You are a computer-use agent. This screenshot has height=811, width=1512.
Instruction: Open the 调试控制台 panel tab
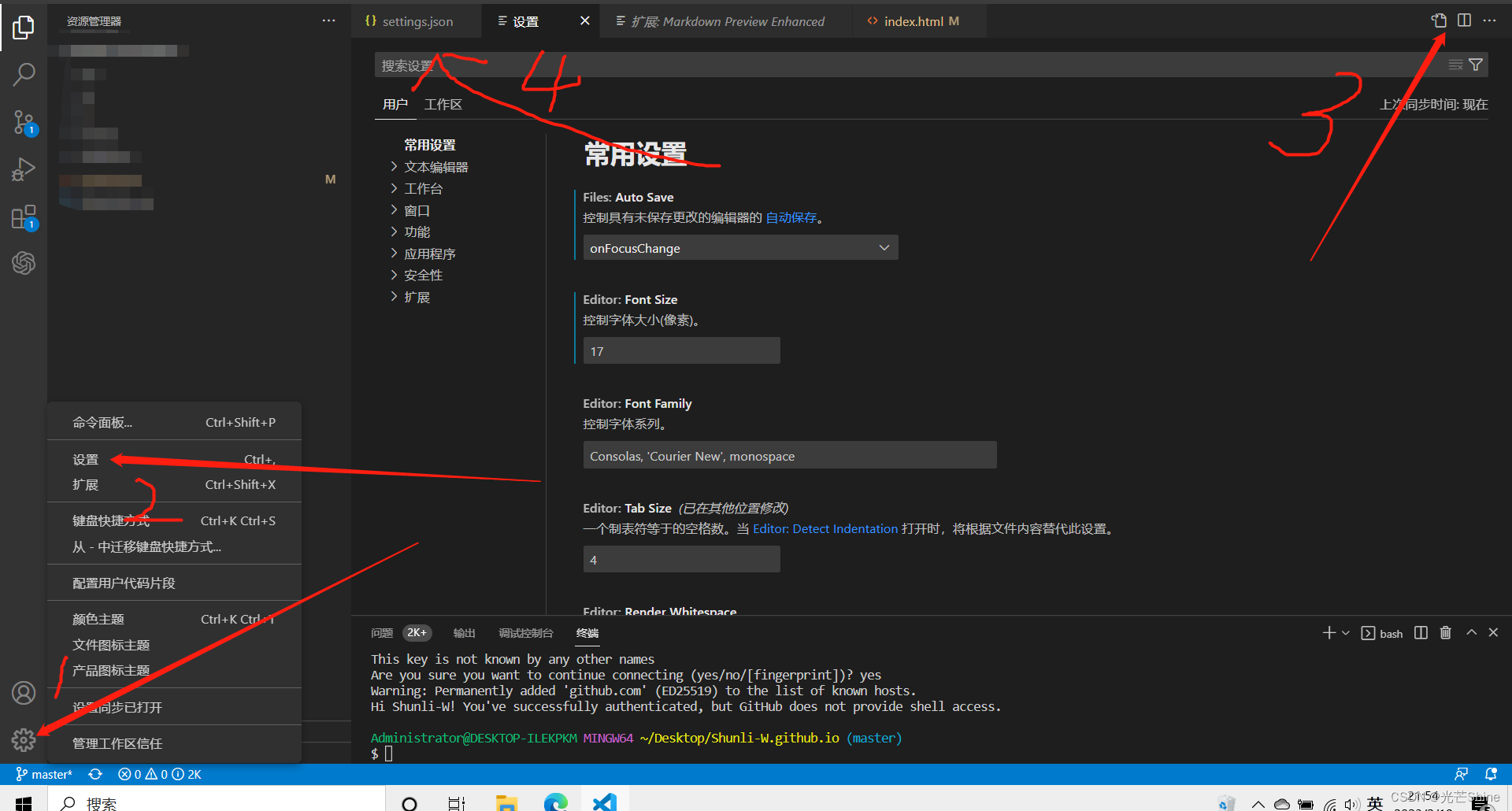click(526, 633)
